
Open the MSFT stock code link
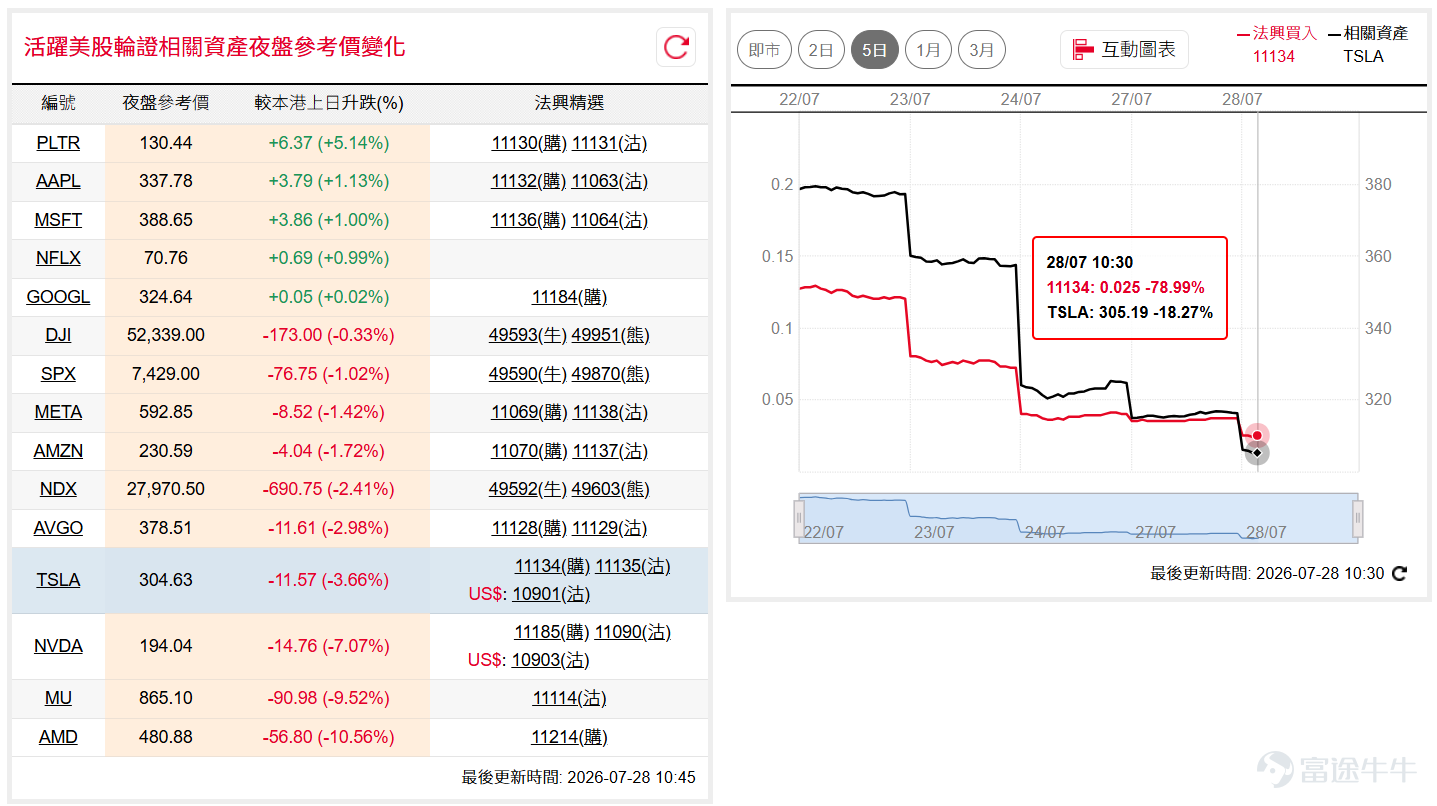pyautogui.click(x=58, y=220)
